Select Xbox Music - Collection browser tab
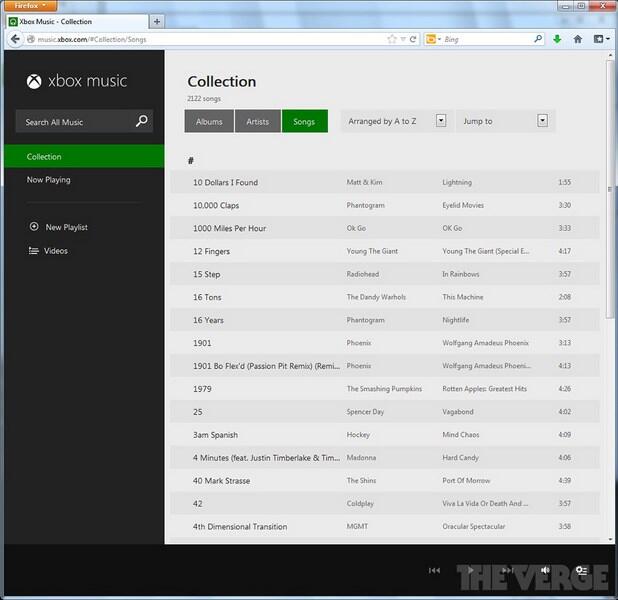The image size is (618, 600). point(78,22)
